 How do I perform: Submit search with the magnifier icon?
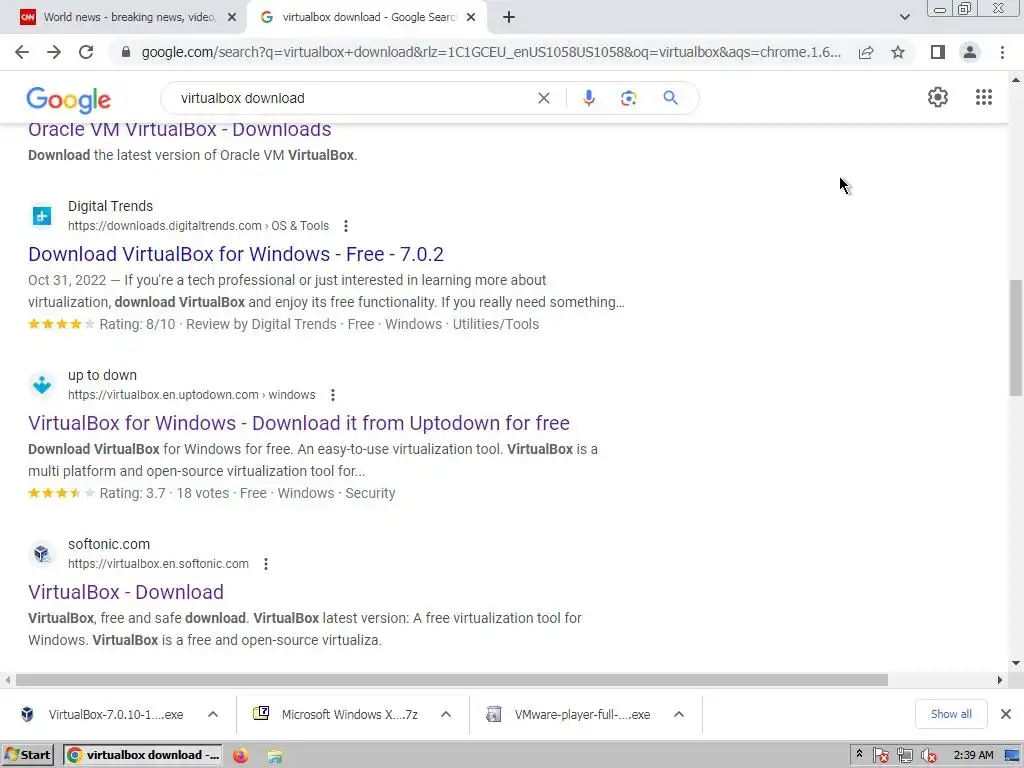(x=670, y=98)
